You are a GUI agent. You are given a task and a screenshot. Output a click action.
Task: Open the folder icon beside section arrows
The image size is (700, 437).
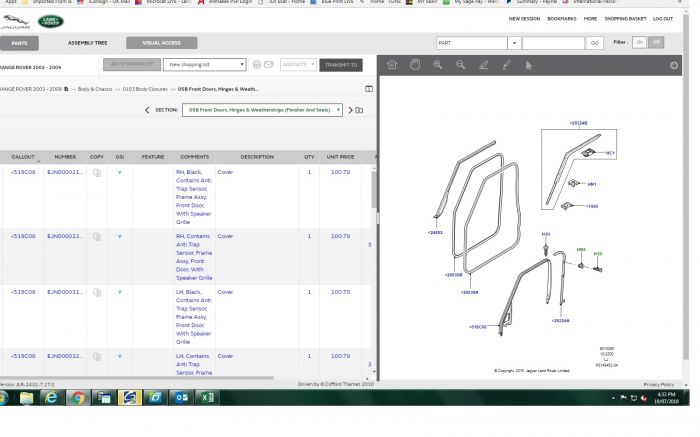[359, 110]
